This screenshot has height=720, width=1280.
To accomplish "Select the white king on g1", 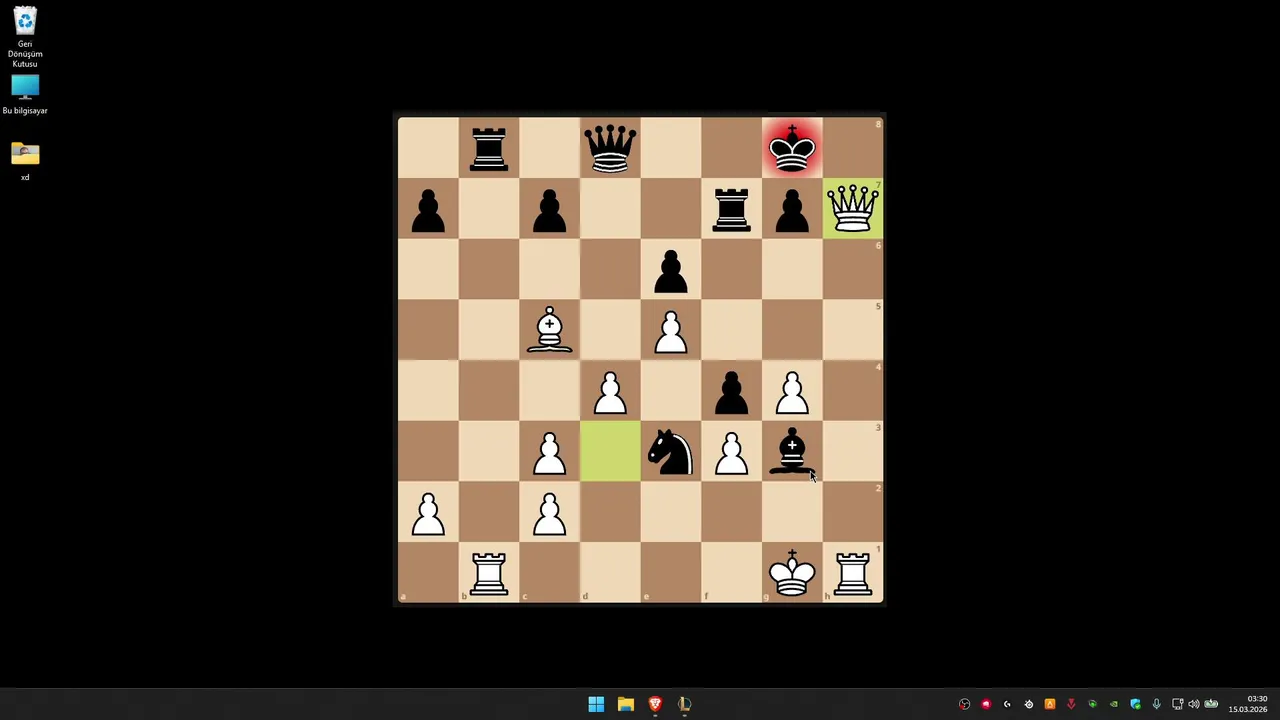I will [792, 573].
